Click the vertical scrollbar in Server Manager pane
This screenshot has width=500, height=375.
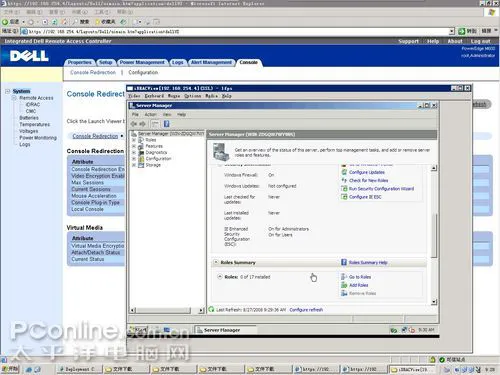point(434,235)
